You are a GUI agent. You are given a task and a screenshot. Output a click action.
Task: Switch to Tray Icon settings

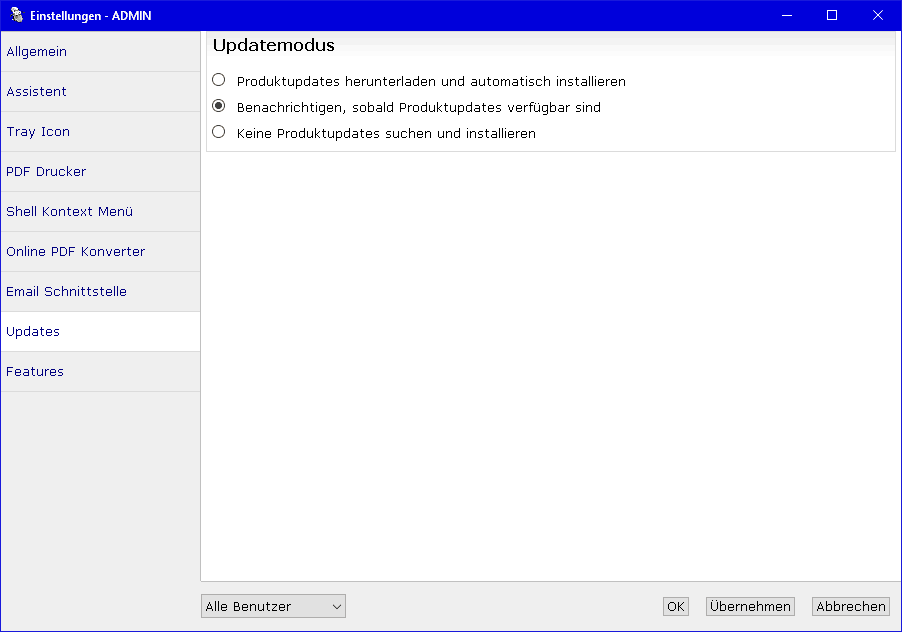click(x=100, y=131)
